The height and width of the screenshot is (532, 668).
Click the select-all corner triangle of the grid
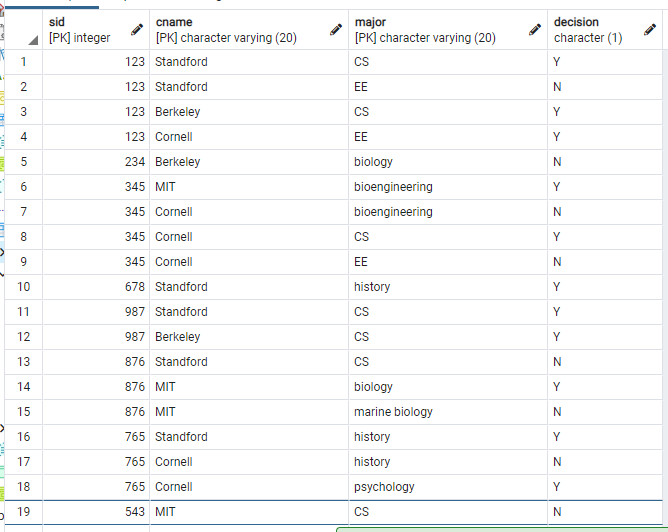(33, 40)
